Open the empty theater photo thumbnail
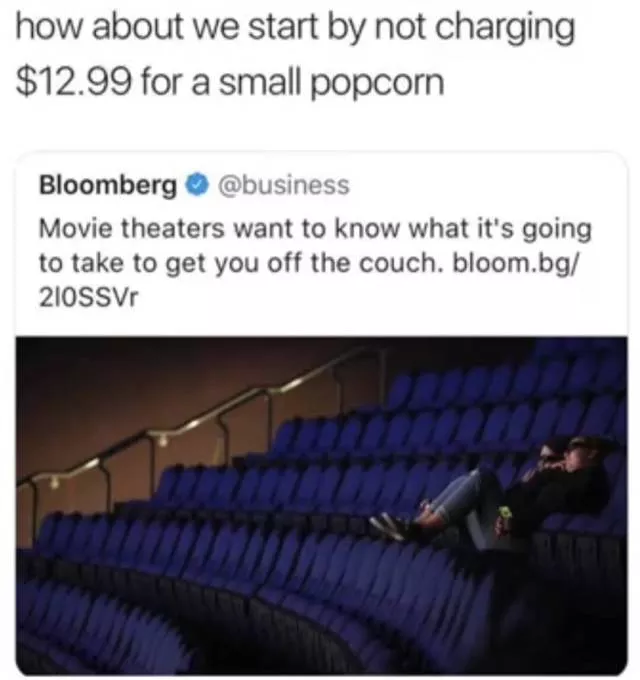640x680 pixels. tap(322, 505)
